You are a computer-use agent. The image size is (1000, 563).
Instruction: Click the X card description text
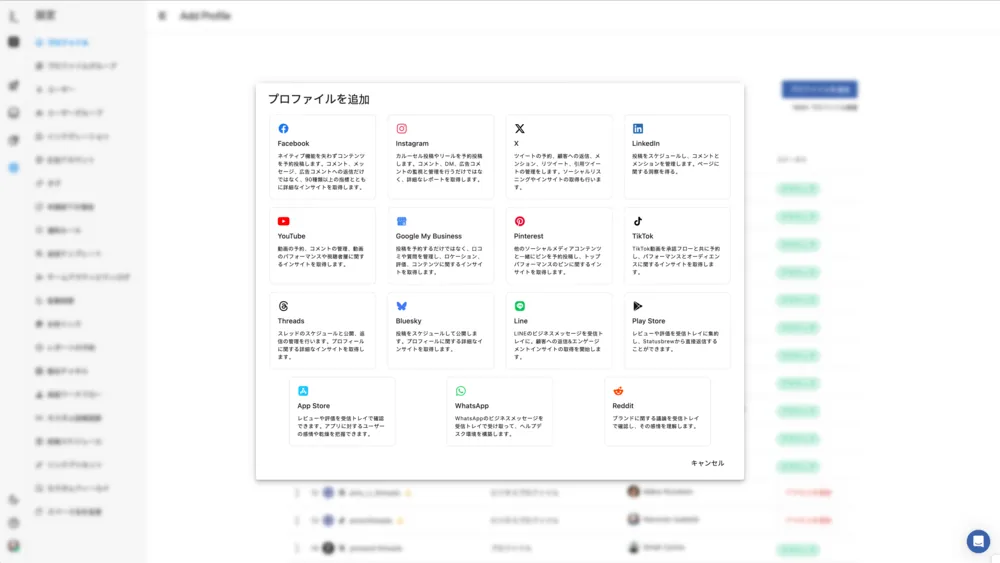557,172
